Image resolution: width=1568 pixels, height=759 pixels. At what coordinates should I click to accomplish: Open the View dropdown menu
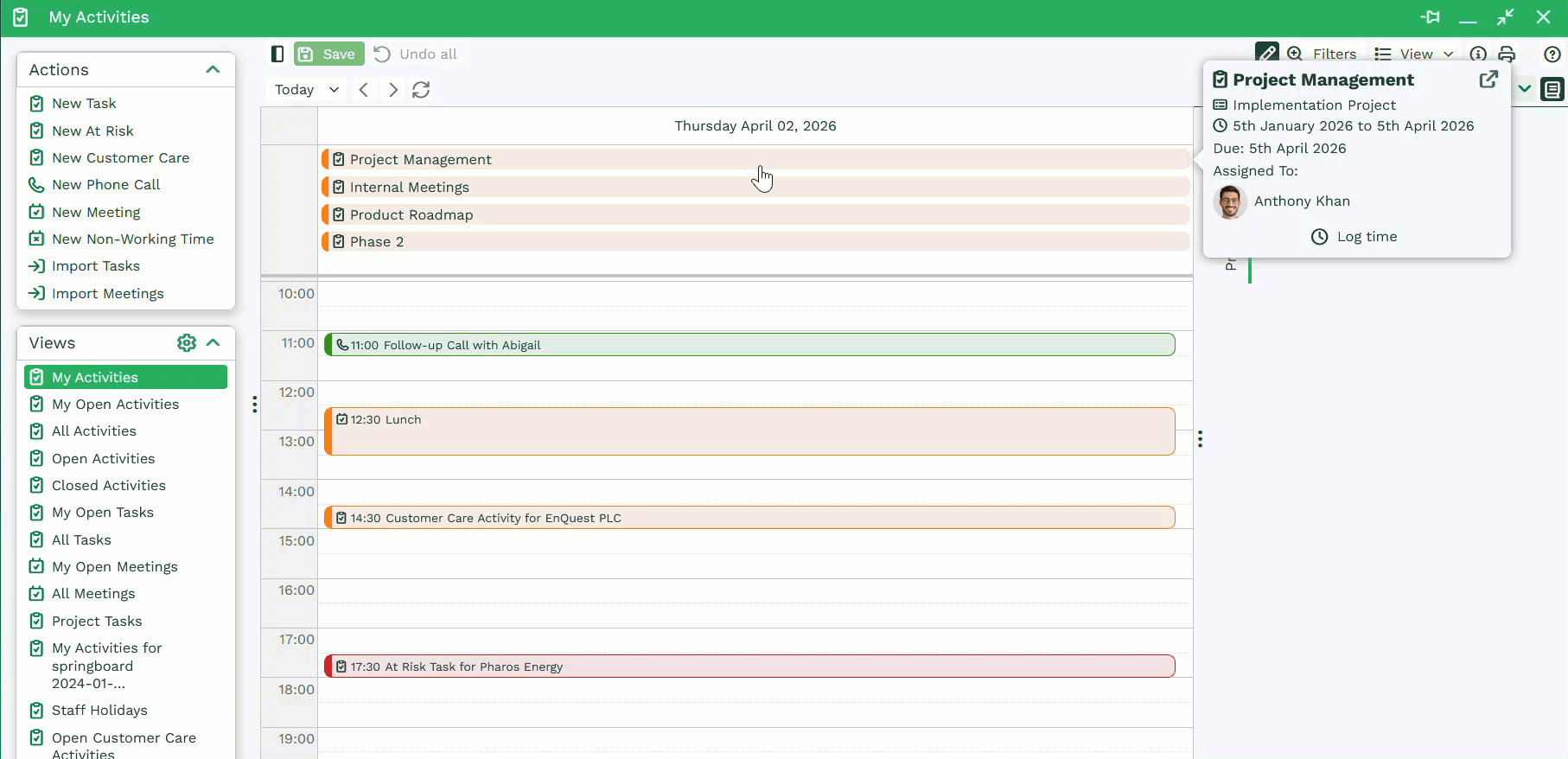coord(1414,54)
